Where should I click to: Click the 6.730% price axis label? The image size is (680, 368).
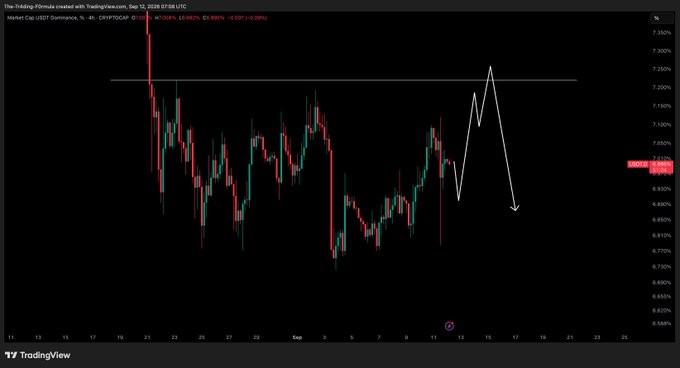661,267
